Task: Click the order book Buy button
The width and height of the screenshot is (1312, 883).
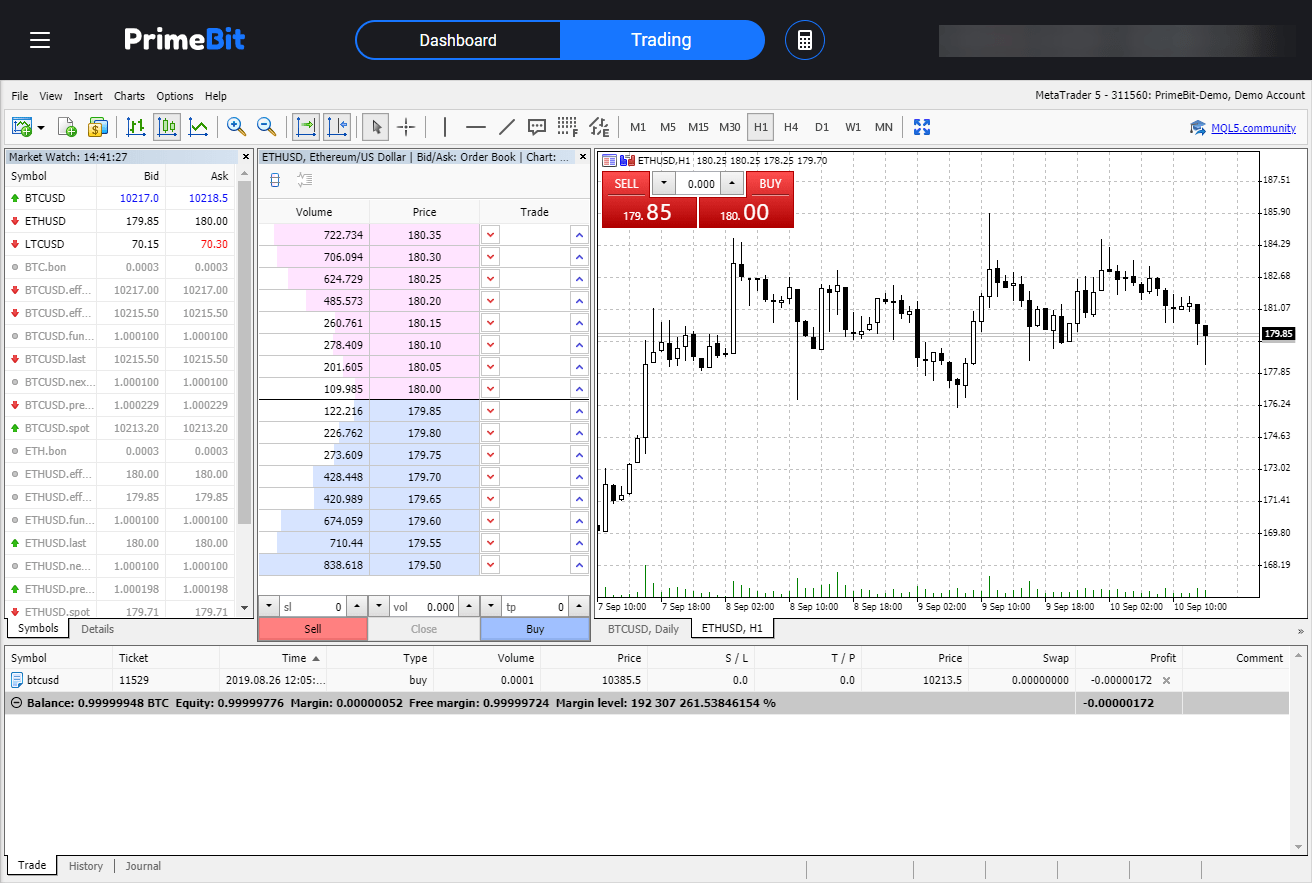Action: pos(535,629)
